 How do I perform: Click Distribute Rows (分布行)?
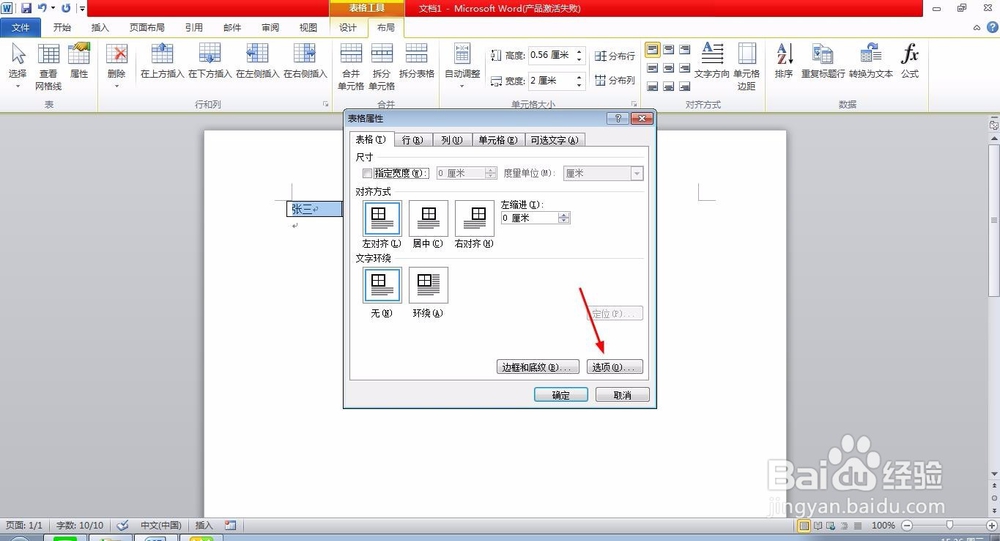coord(615,56)
